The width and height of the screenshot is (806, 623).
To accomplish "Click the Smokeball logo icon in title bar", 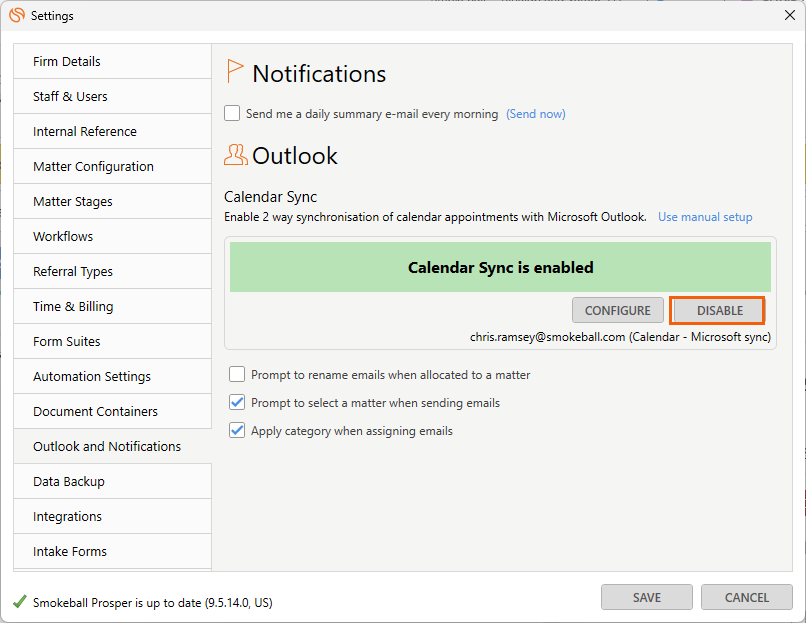I will click(16, 15).
